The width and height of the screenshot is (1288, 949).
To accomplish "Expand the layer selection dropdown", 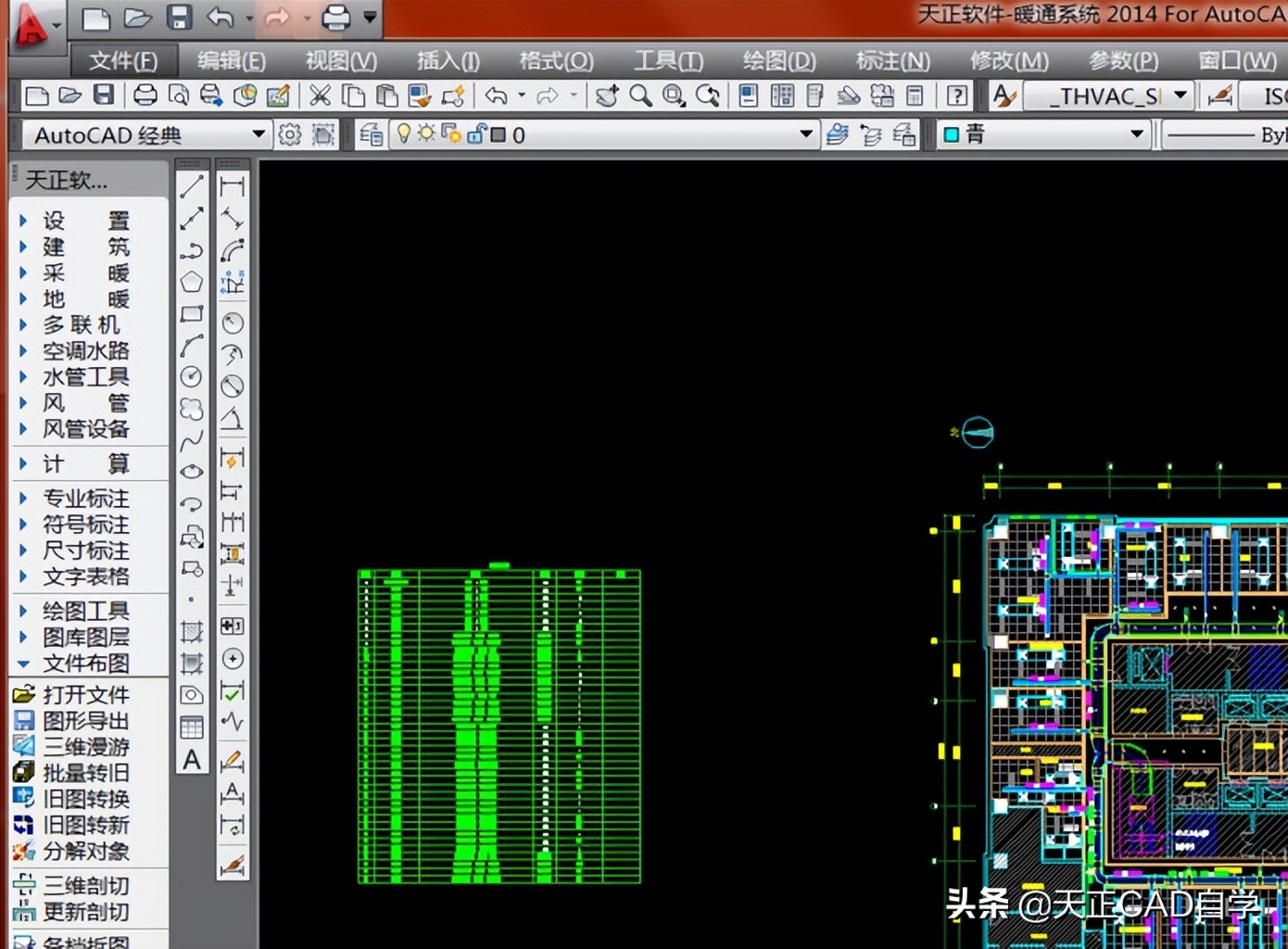I will [x=803, y=133].
